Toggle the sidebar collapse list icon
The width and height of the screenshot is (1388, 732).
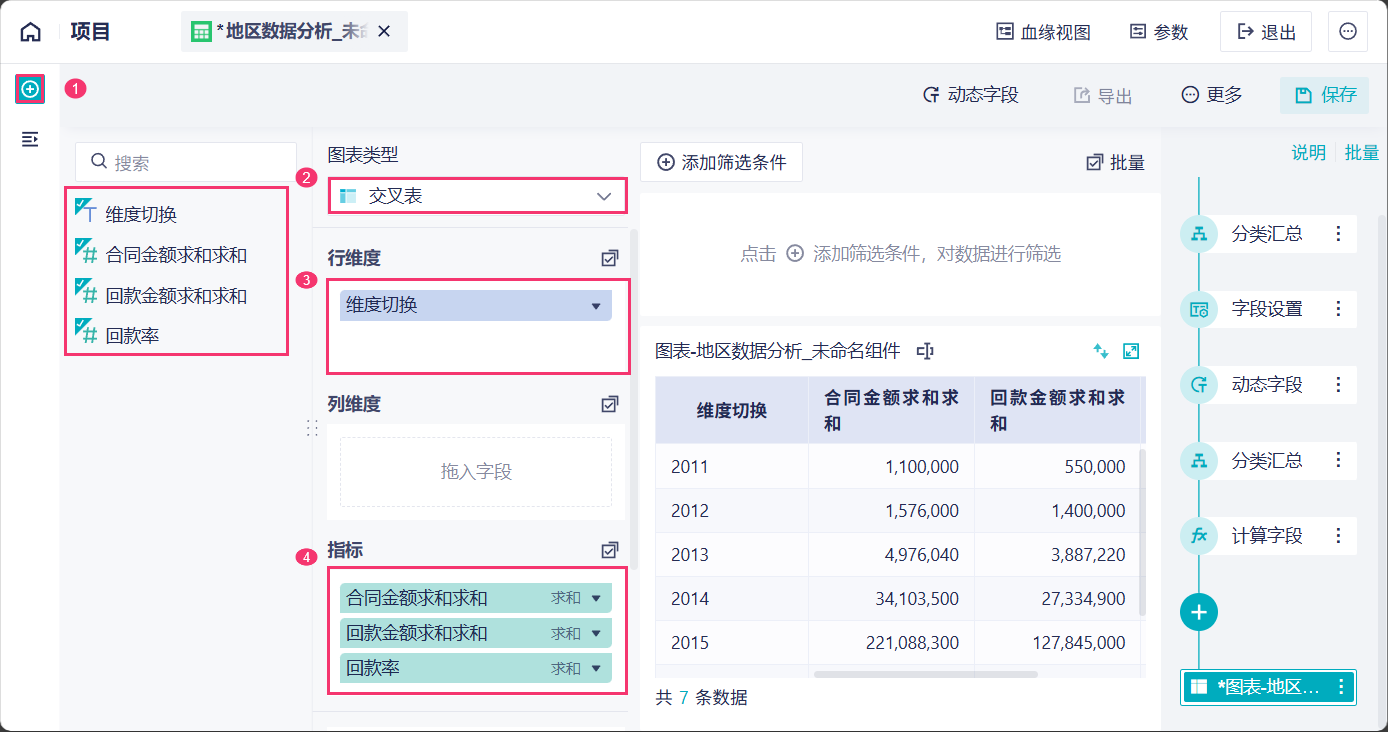point(30,139)
